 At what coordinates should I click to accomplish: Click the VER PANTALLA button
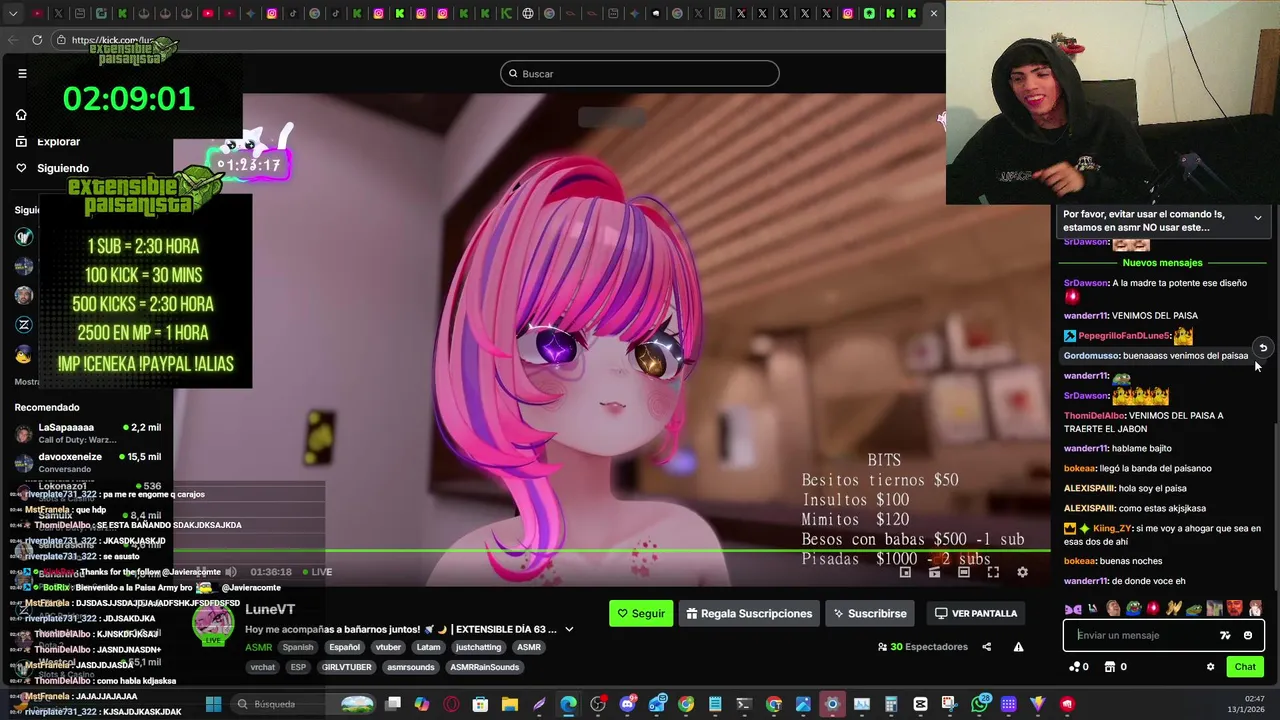(x=976, y=613)
